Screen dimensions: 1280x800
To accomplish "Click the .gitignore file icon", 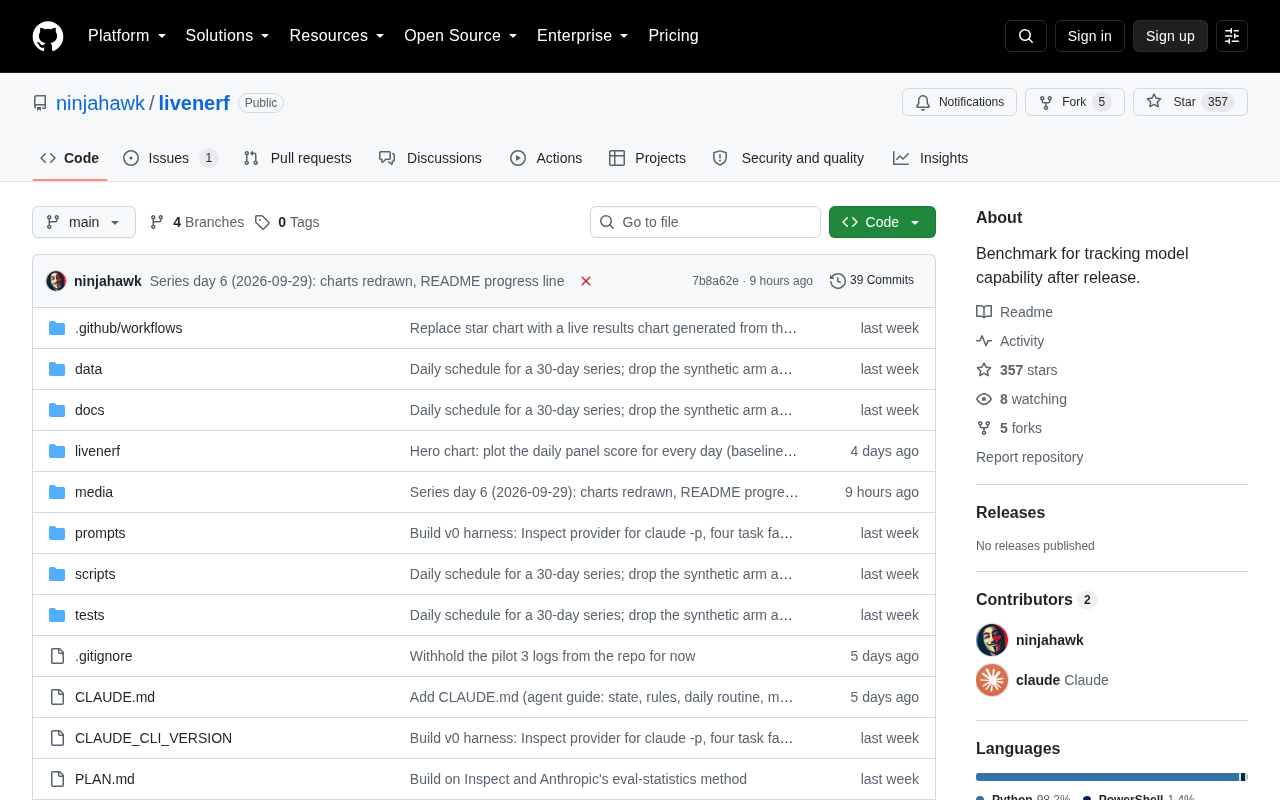I will [x=57, y=656].
